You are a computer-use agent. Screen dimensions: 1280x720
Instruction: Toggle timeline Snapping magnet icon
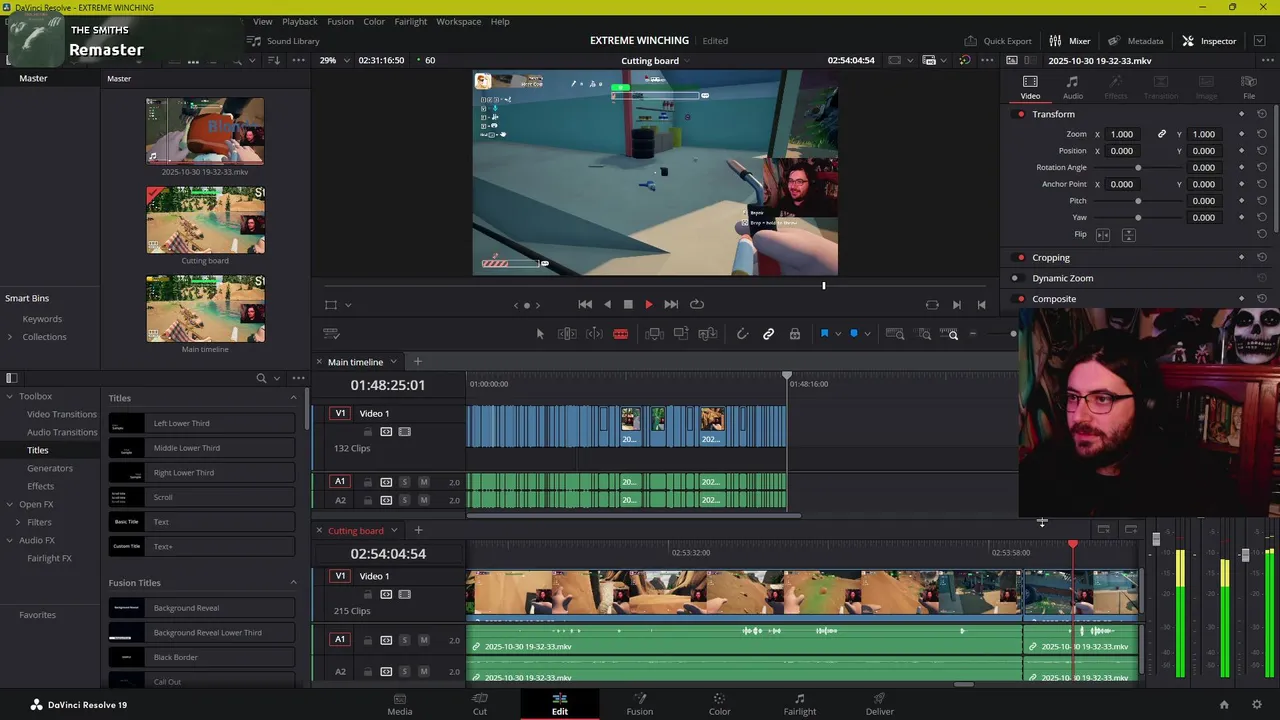[742, 334]
